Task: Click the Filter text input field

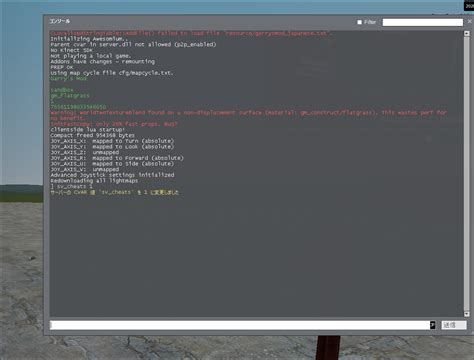Action: 423,22
